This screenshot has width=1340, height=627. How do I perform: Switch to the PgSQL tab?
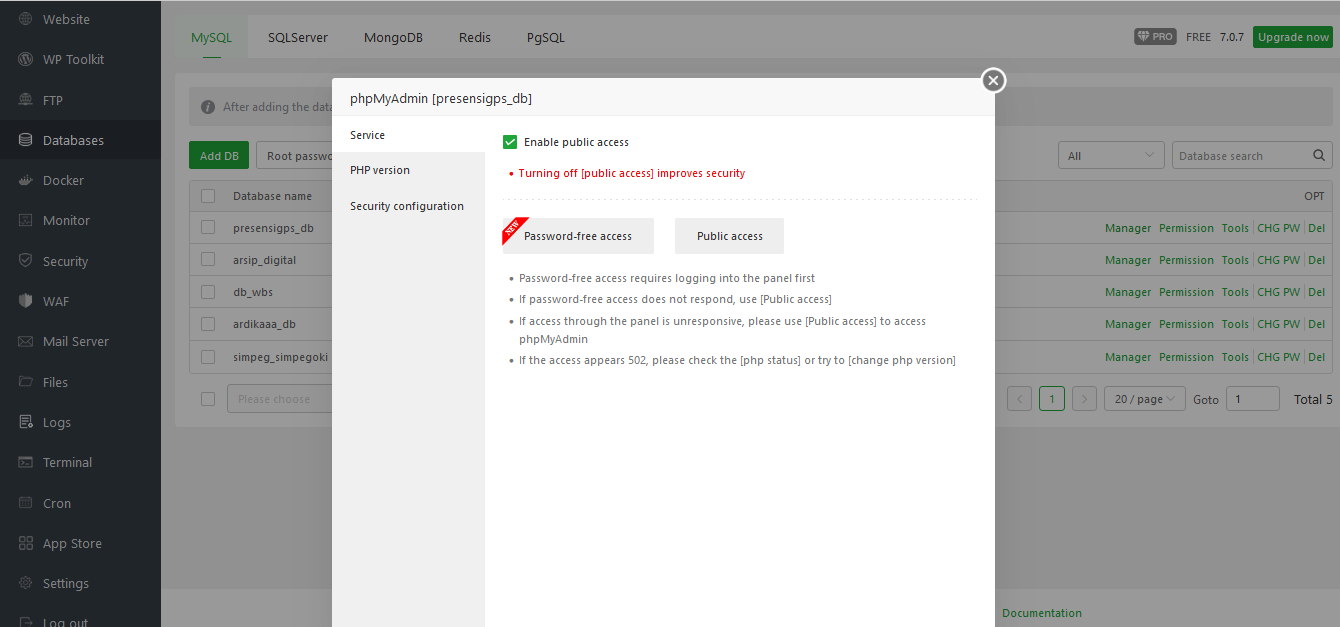[546, 38]
